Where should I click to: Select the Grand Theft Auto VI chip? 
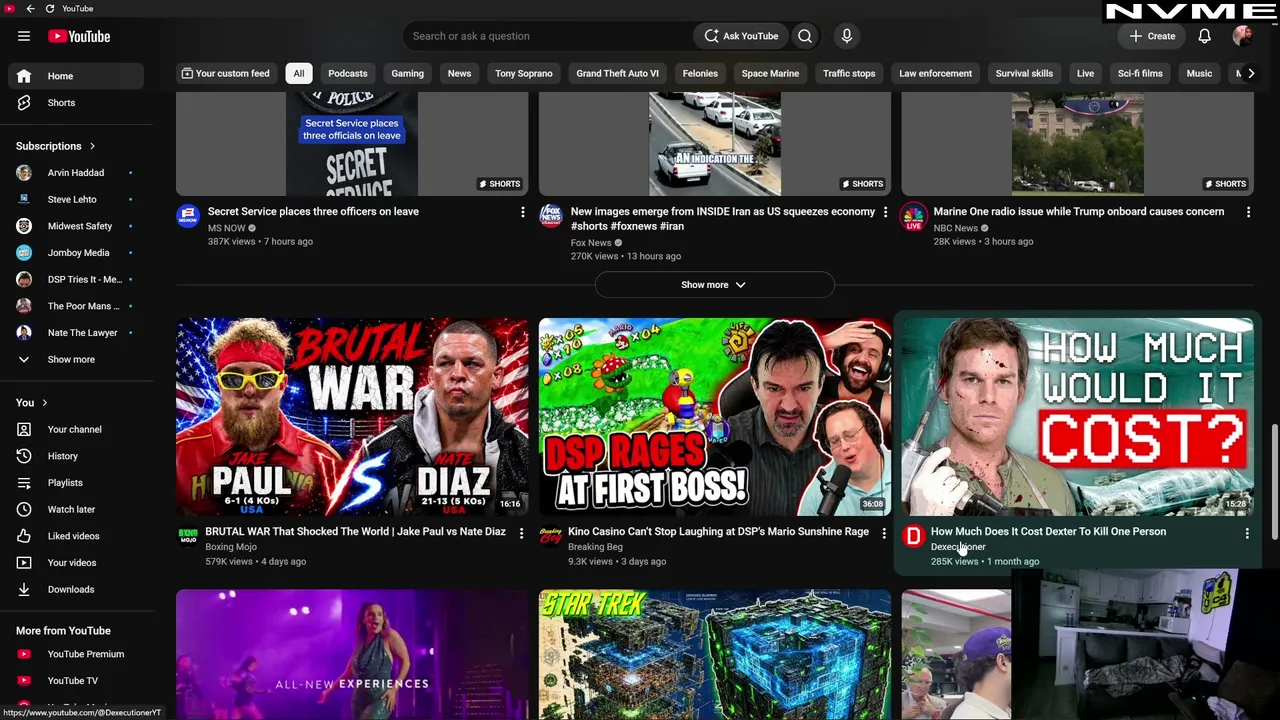617,73
